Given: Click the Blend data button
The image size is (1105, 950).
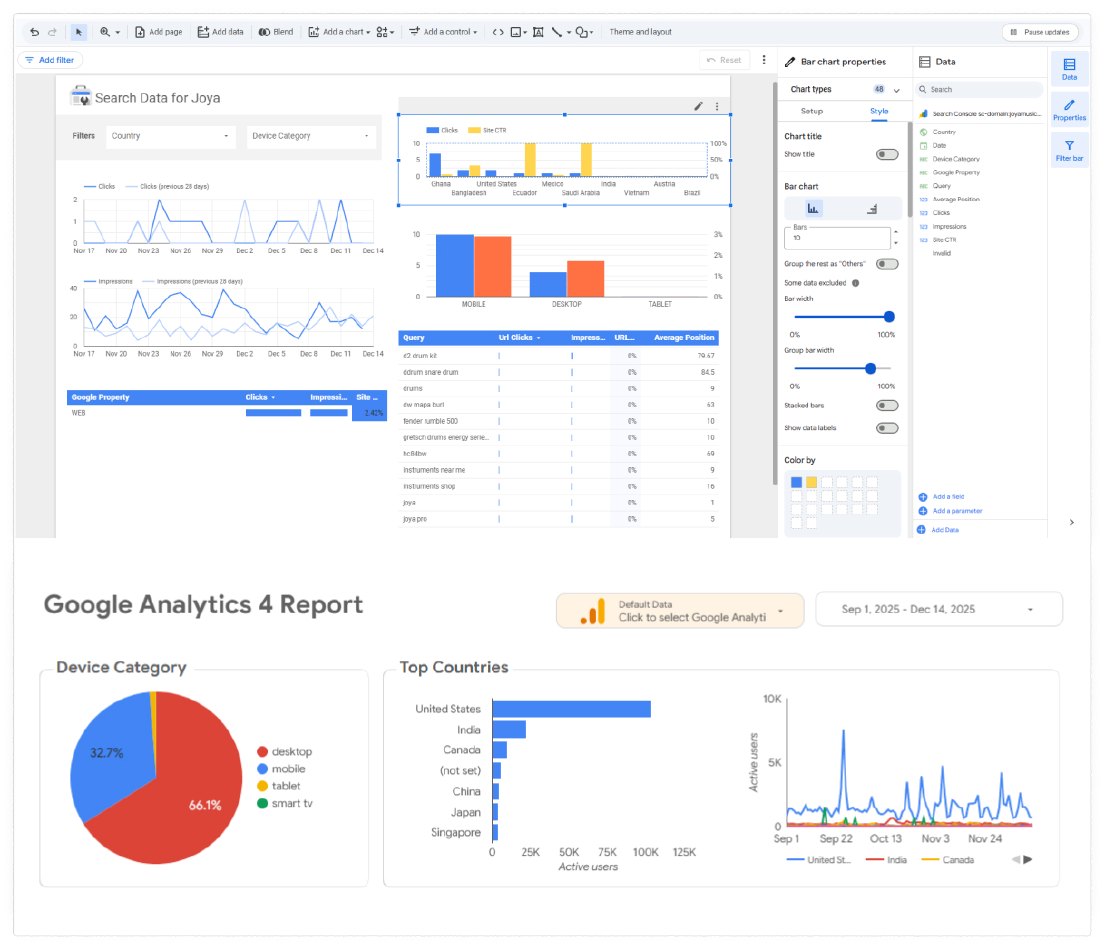Looking at the screenshot, I should [276, 32].
